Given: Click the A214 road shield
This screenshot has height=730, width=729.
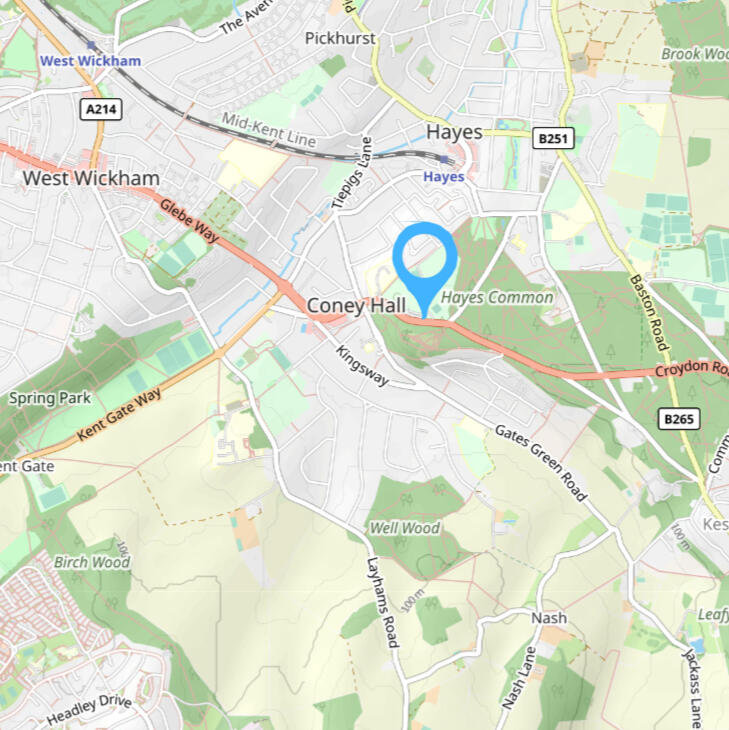Looking at the screenshot, I should point(101,109).
